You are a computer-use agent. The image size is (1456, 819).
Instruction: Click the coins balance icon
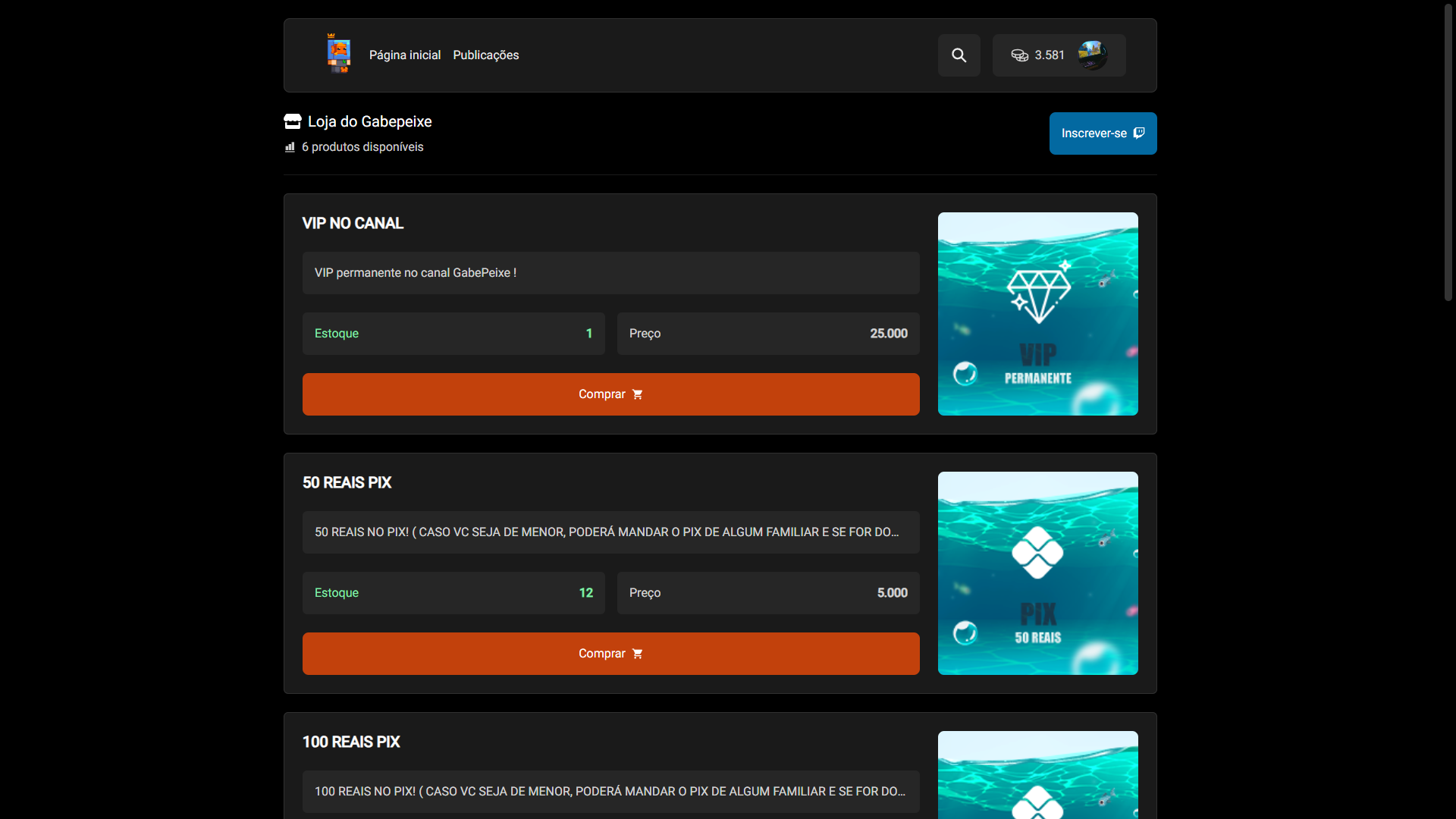point(1019,55)
